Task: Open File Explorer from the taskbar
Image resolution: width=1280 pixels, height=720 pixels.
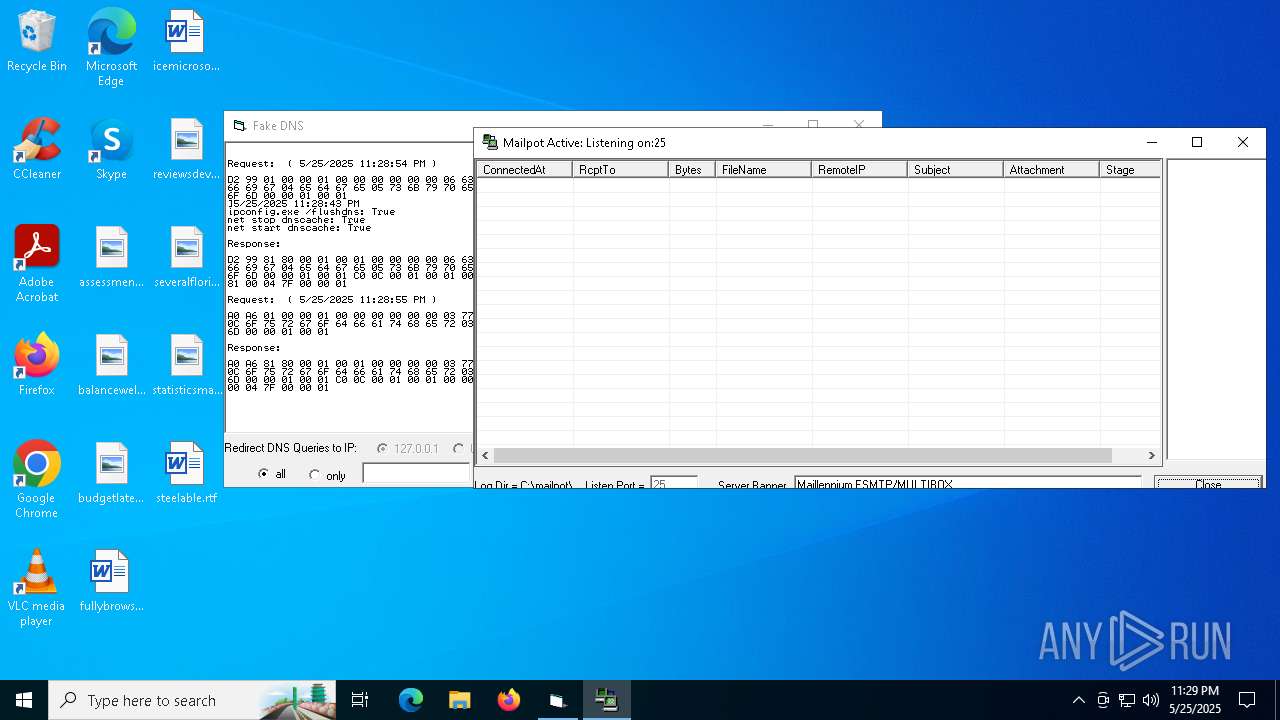Action: click(x=459, y=700)
